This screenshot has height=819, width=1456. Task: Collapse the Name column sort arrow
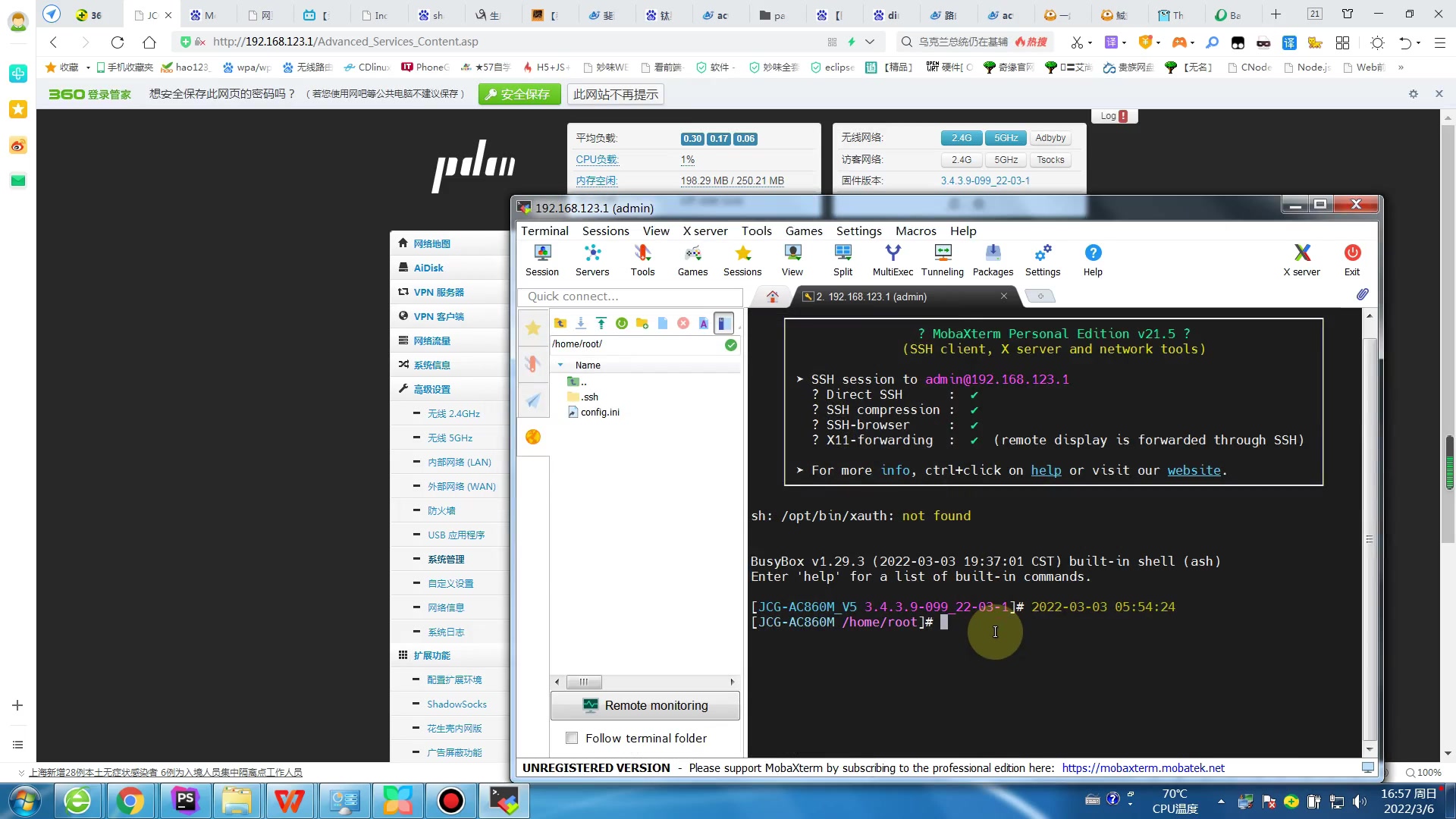[x=560, y=365]
